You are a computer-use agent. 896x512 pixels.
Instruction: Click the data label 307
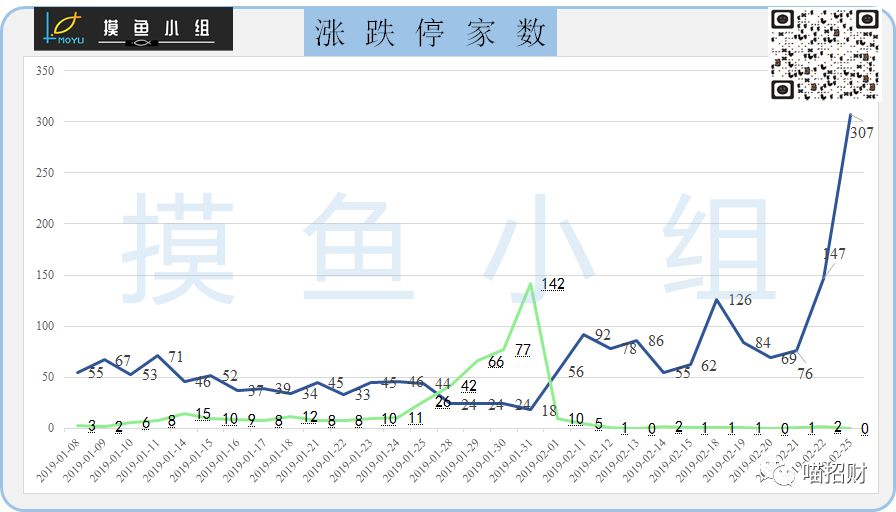point(862,133)
